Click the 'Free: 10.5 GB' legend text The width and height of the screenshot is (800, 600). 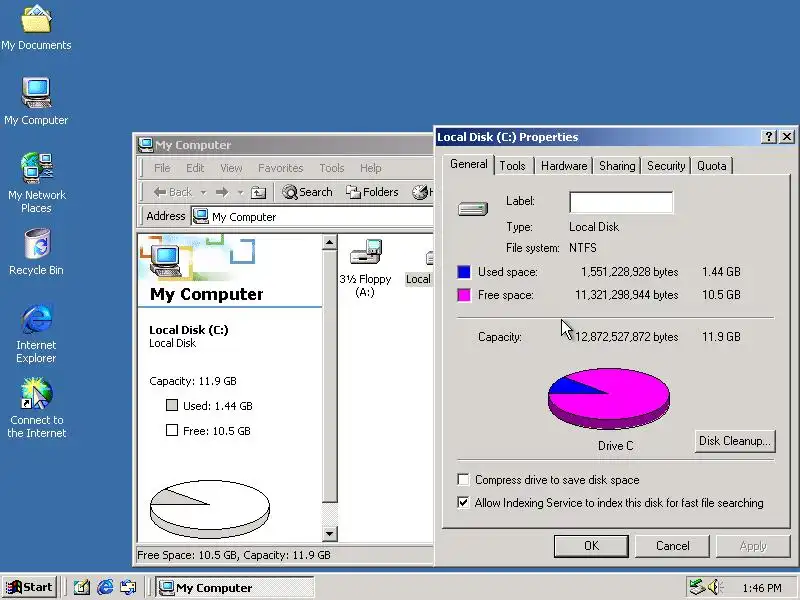[217, 431]
